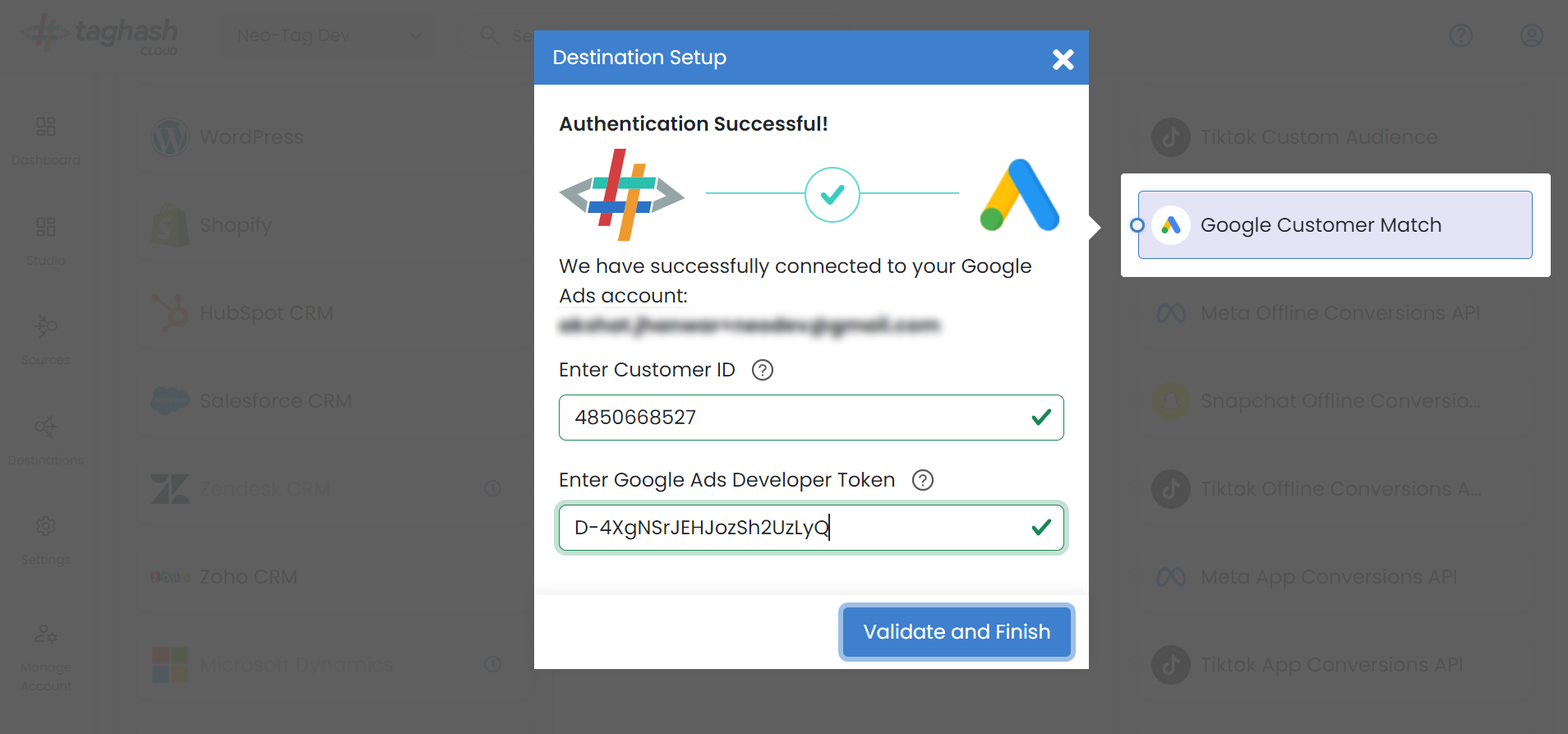This screenshot has width=1568, height=734.
Task: Open the Dashboard sidebar item
Action: click(46, 140)
